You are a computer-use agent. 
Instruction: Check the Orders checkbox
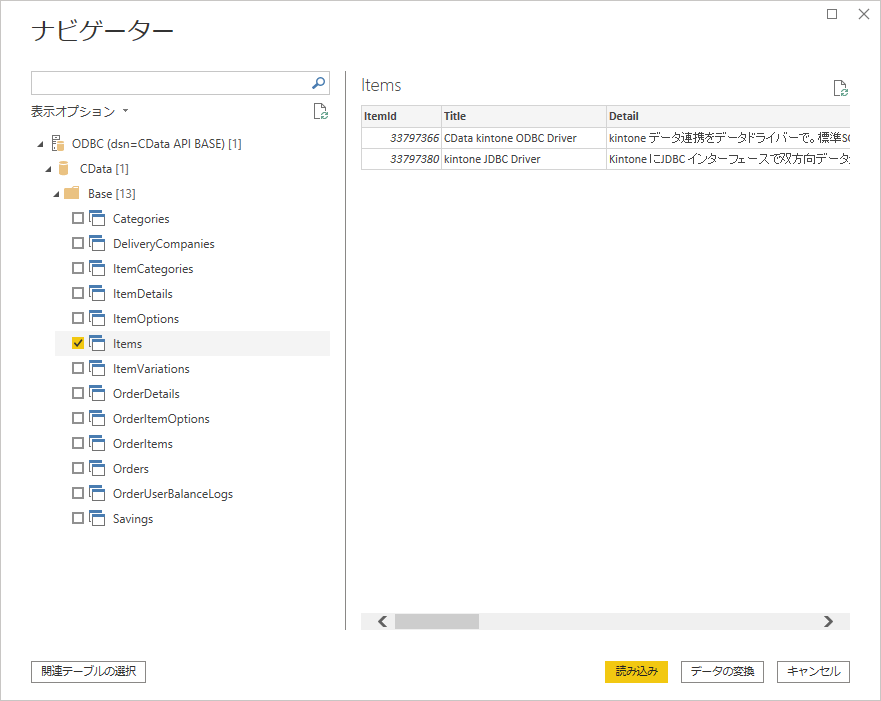(x=78, y=468)
